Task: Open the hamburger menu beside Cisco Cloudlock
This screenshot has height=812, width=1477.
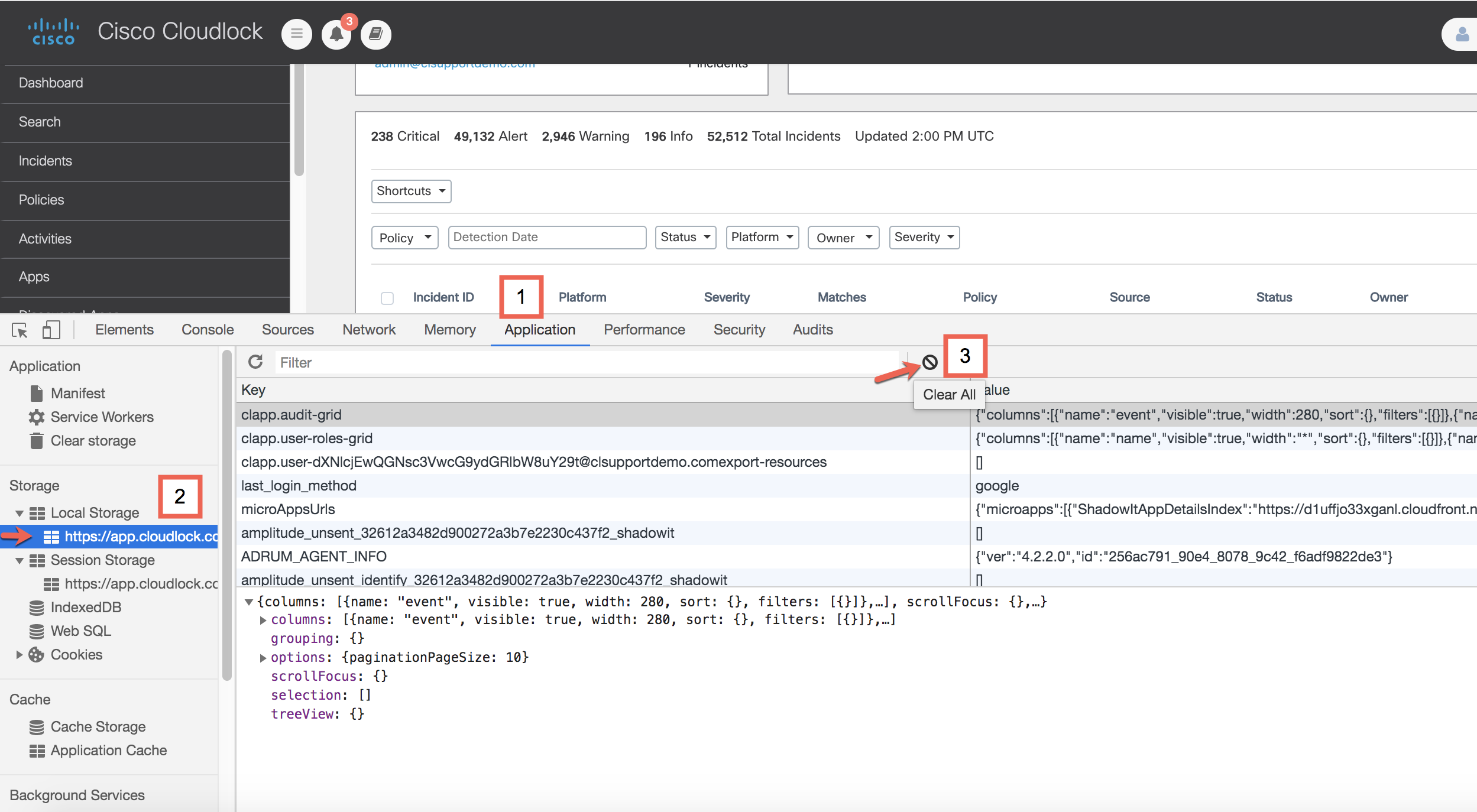Action: [296, 34]
